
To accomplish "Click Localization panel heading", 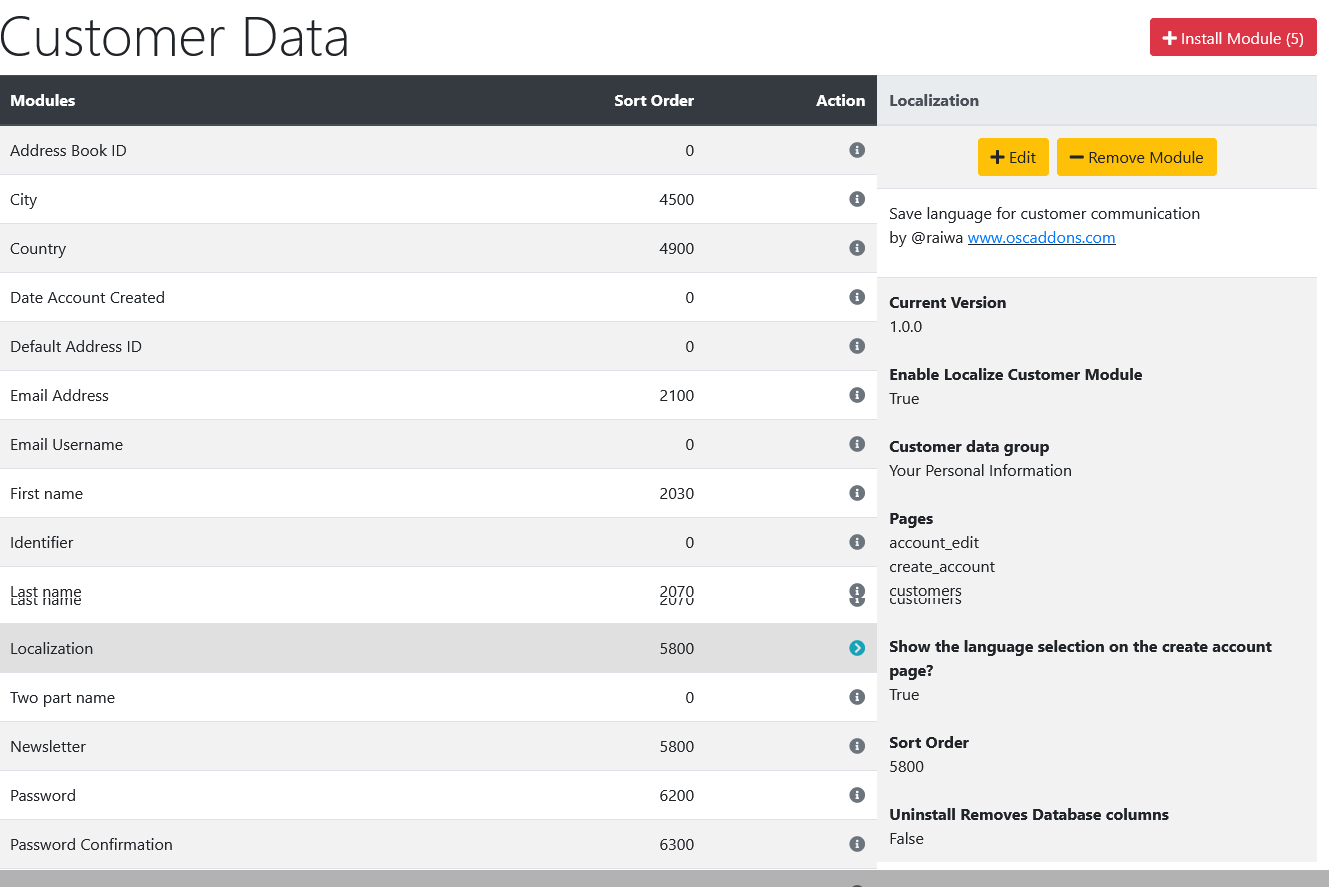I will 934,100.
